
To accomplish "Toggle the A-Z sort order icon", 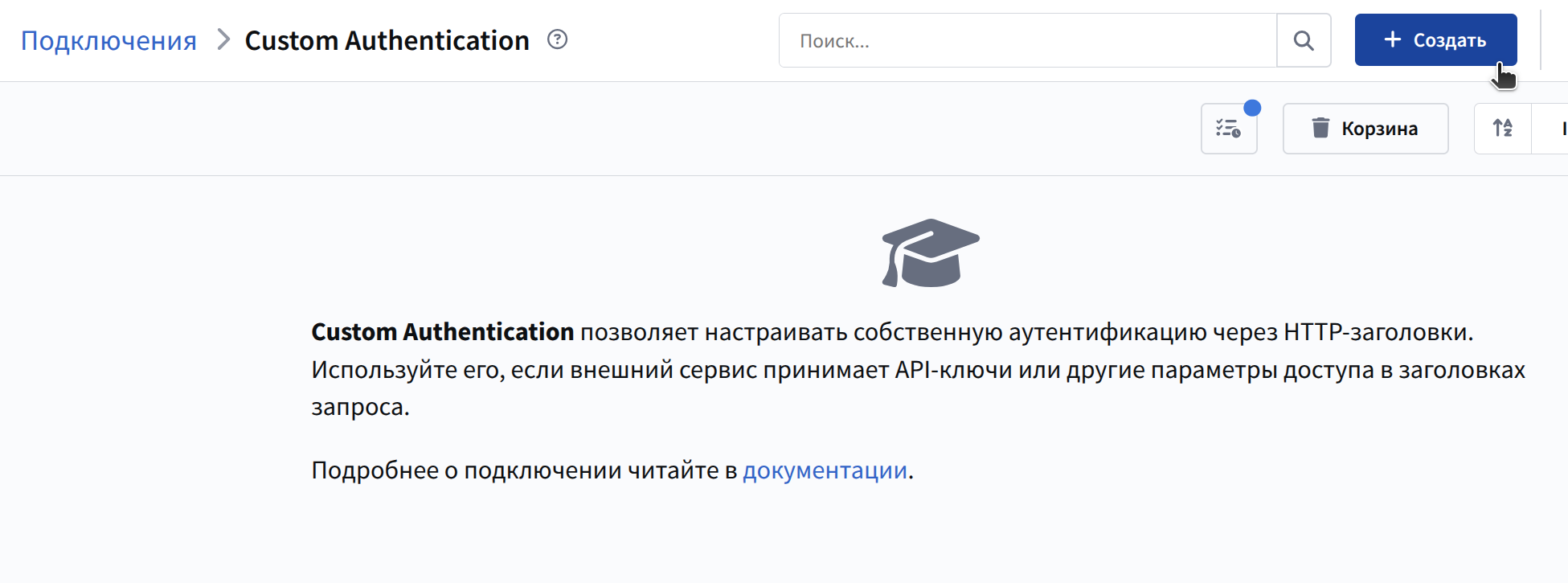I will (1502, 128).
